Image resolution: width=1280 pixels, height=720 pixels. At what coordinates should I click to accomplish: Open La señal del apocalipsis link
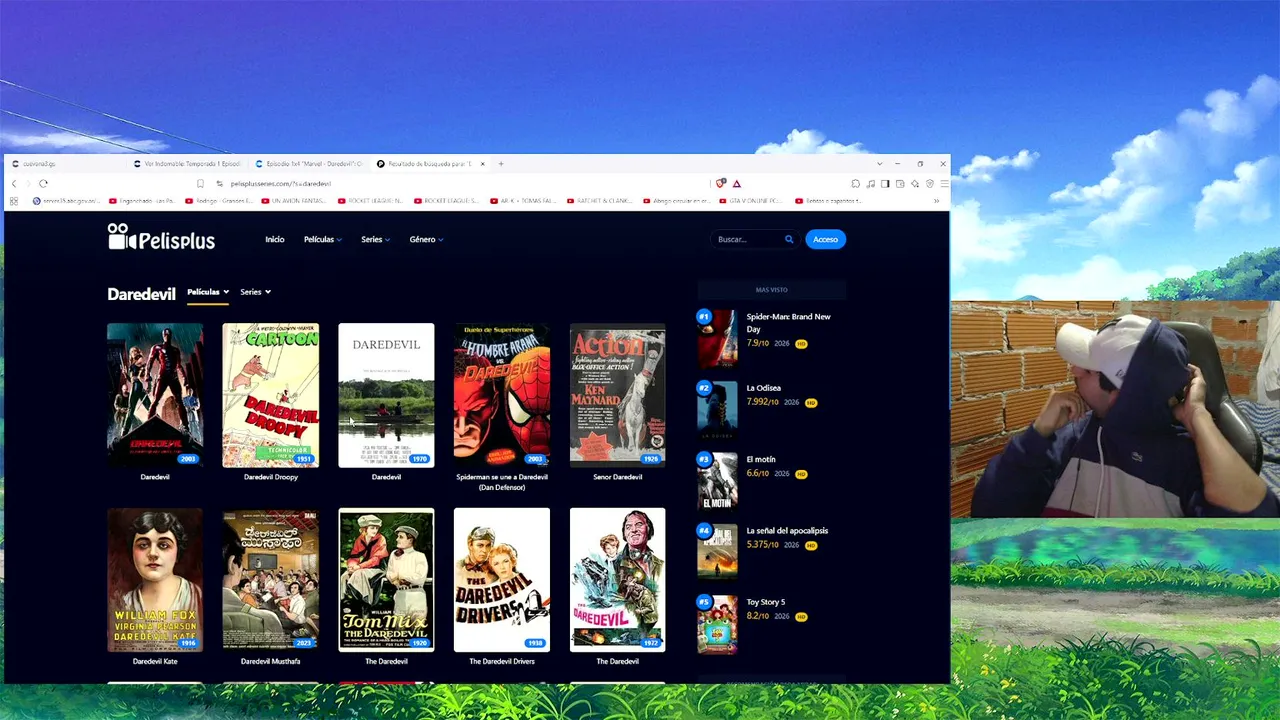coord(787,531)
